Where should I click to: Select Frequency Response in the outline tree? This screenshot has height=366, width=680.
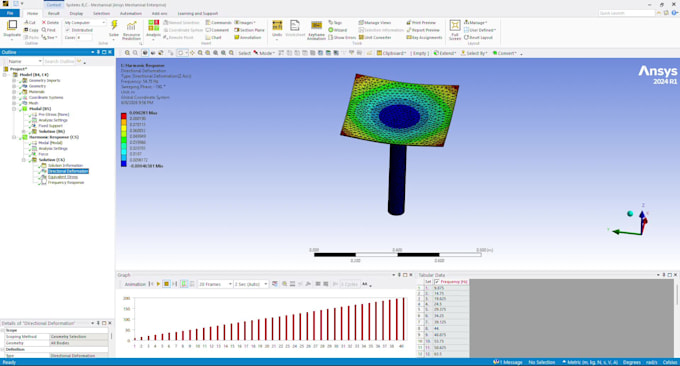click(x=66, y=183)
